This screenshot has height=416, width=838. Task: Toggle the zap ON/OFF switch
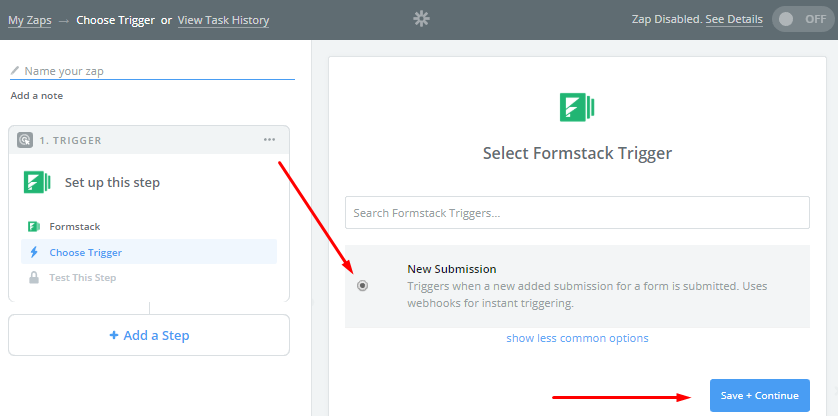click(x=801, y=19)
